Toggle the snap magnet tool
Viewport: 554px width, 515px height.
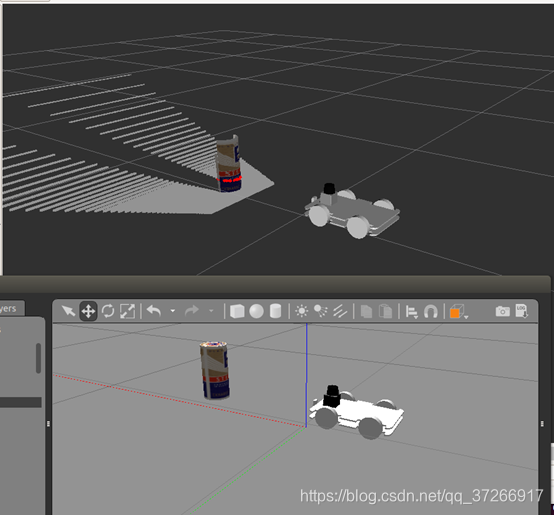[431, 312]
